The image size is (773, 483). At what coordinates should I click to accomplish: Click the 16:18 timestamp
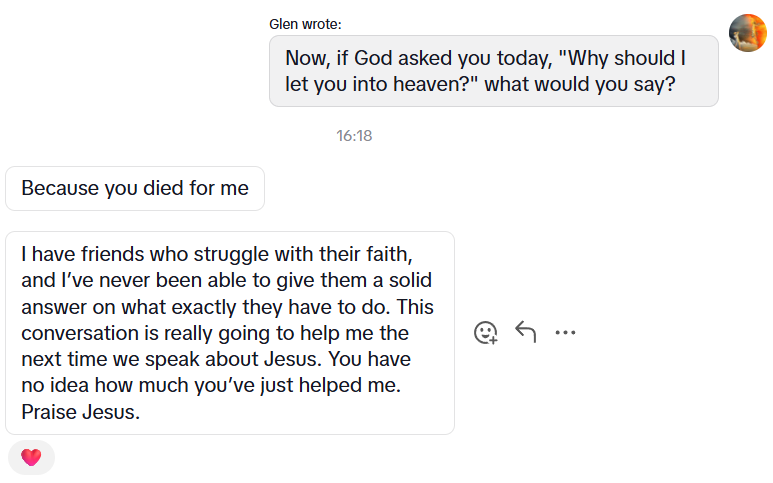(x=354, y=136)
